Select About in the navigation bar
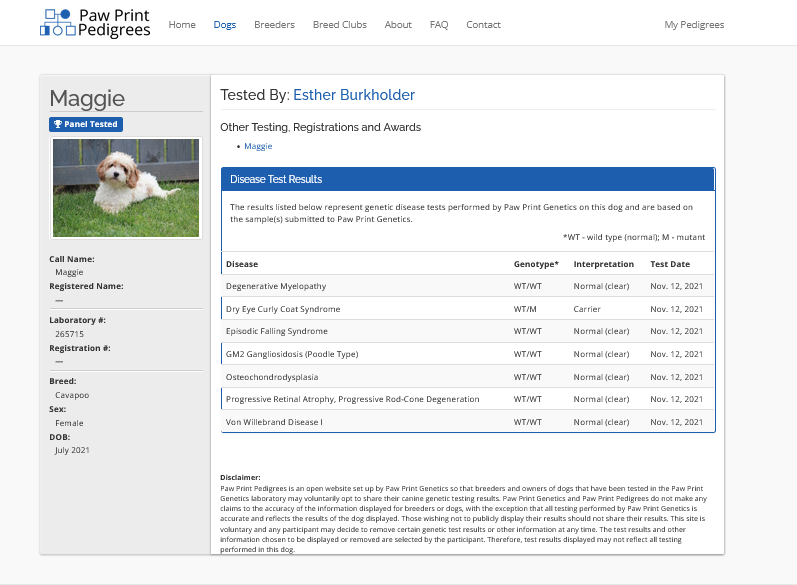 tap(398, 25)
